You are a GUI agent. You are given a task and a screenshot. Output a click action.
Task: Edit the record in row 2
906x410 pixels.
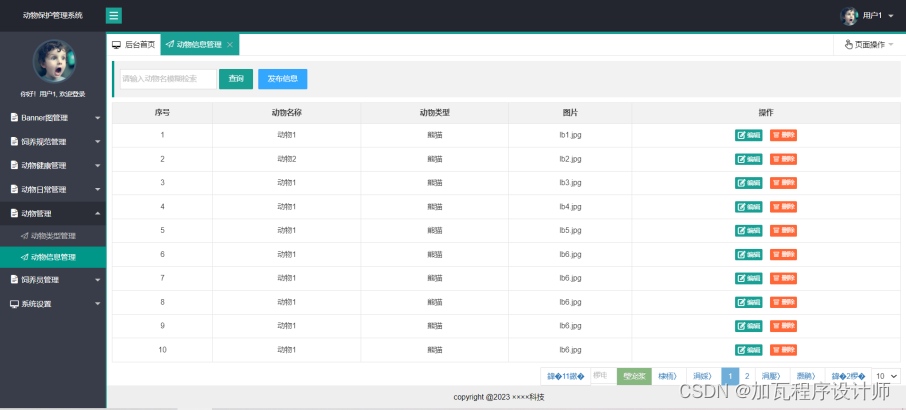(748, 159)
